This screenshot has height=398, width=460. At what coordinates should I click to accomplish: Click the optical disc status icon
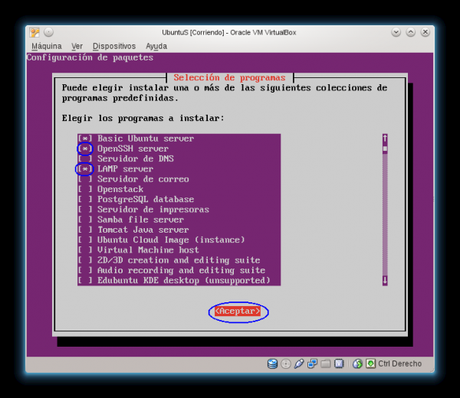click(286, 364)
